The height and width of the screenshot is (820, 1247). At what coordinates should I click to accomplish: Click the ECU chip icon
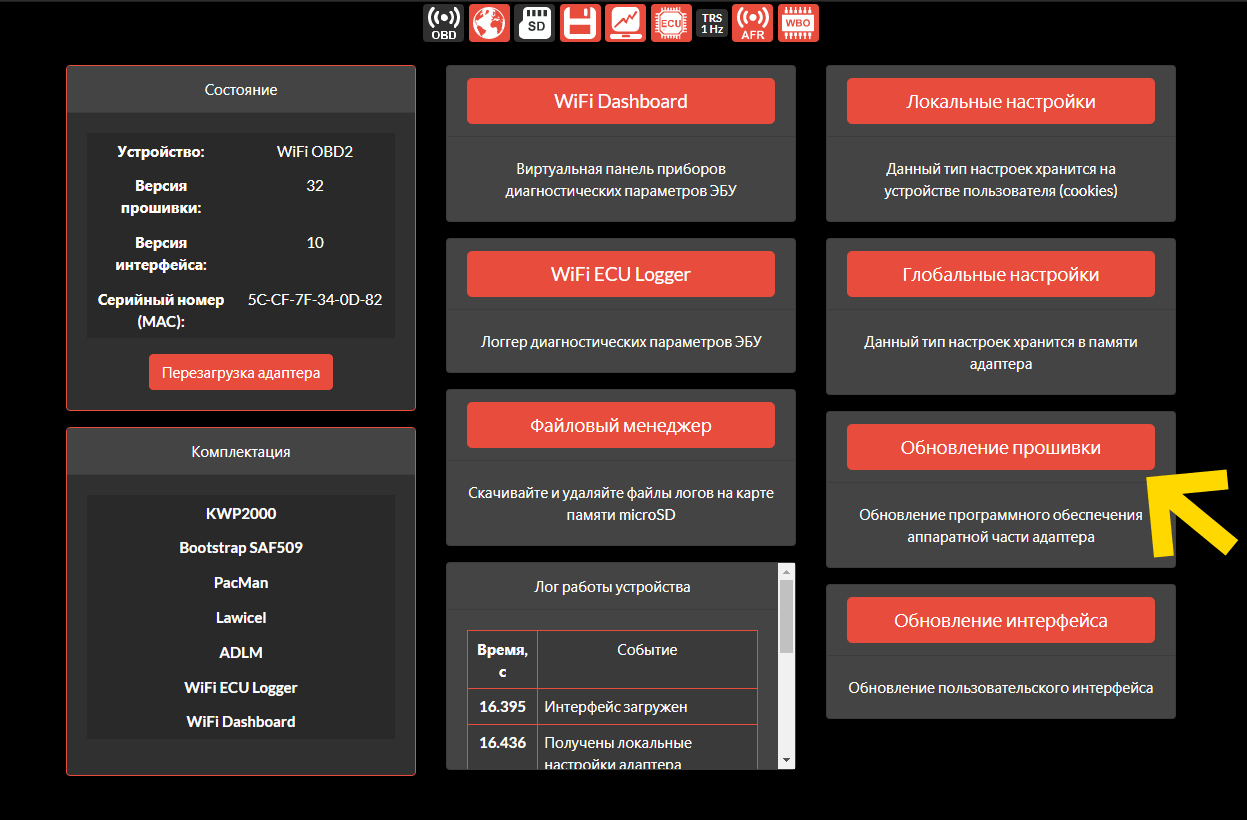click(x=671, y=23)
